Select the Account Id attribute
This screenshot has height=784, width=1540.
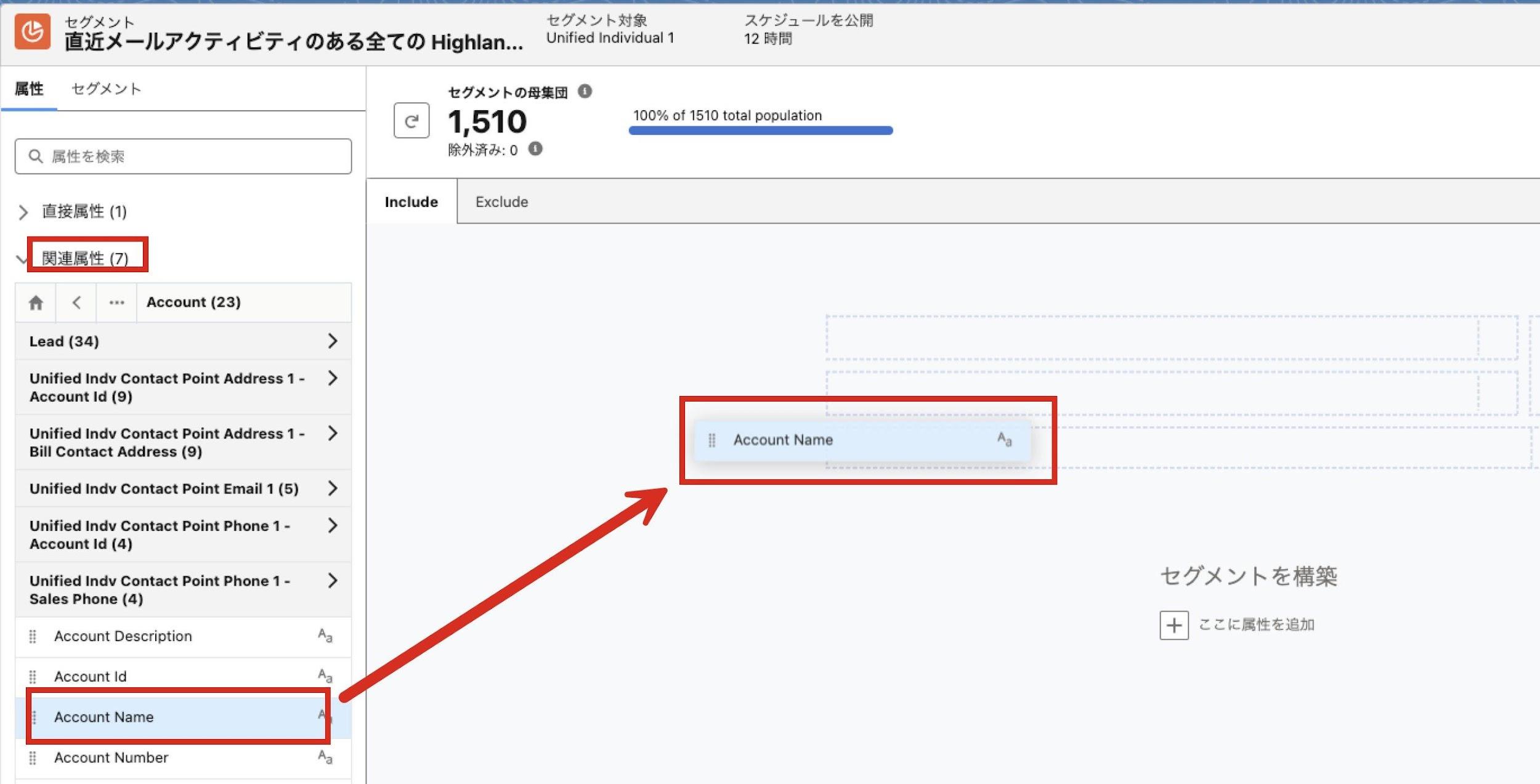pyautogui.click(x=91, y=676)
